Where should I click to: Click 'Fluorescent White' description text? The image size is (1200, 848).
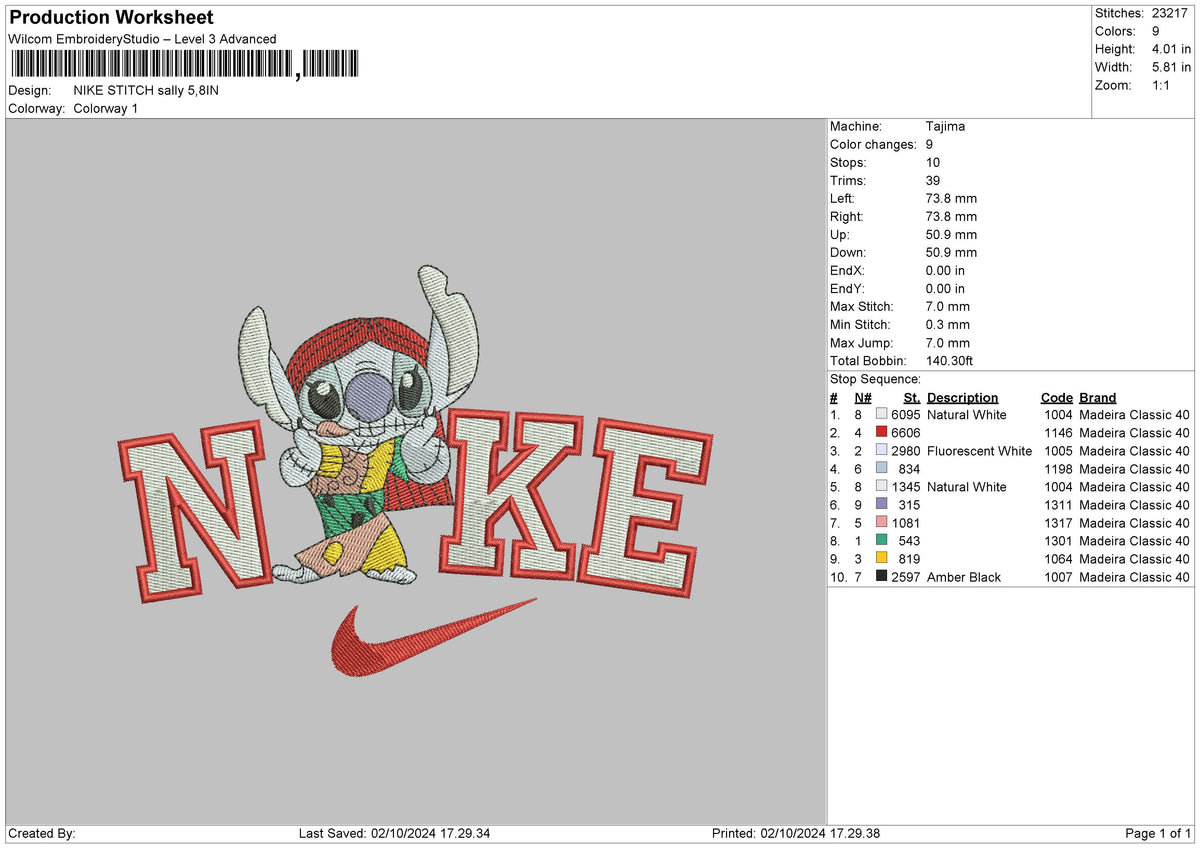(979, 451)
